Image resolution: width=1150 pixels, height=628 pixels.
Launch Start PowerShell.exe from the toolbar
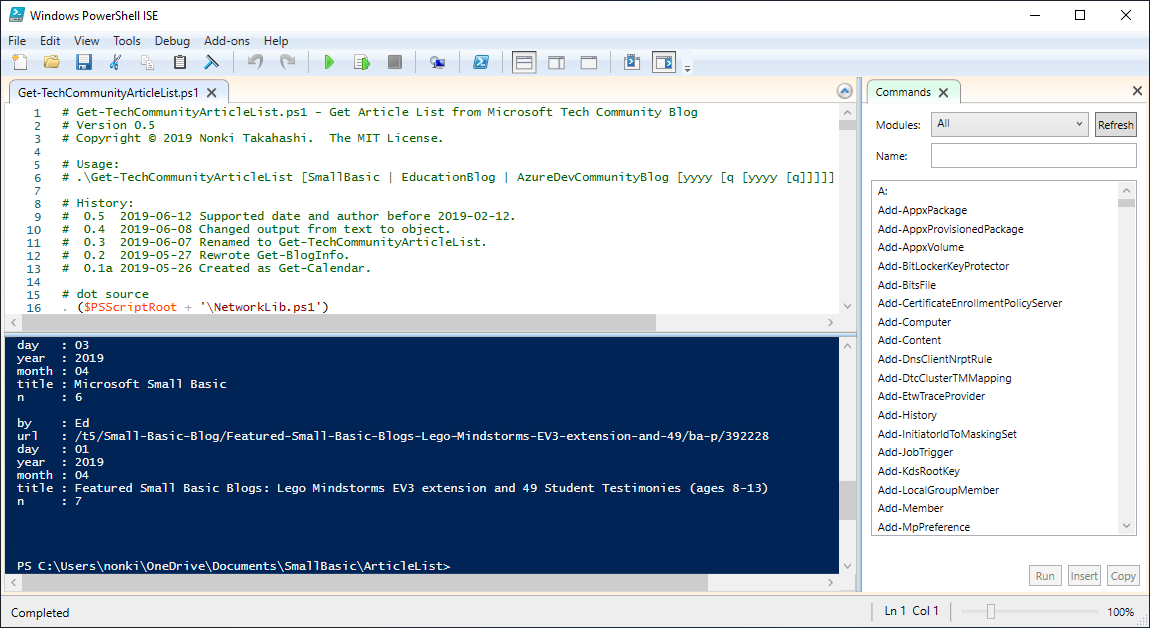coord(481,61)
